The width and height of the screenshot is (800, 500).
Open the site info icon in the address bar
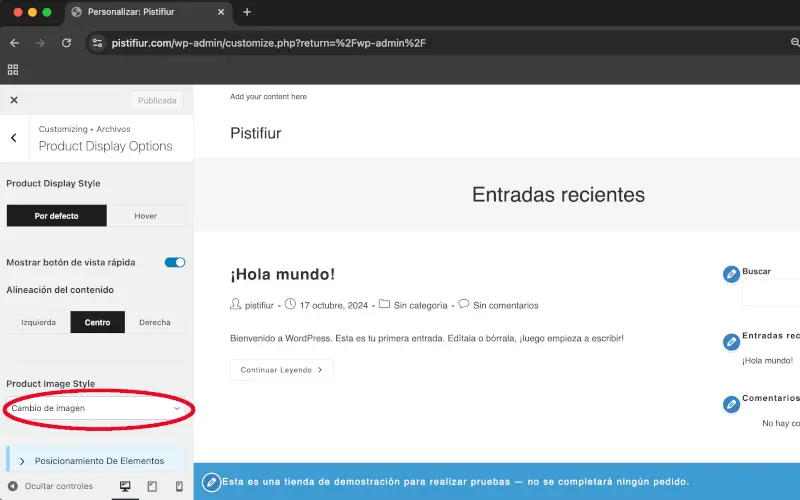[97, 43]
